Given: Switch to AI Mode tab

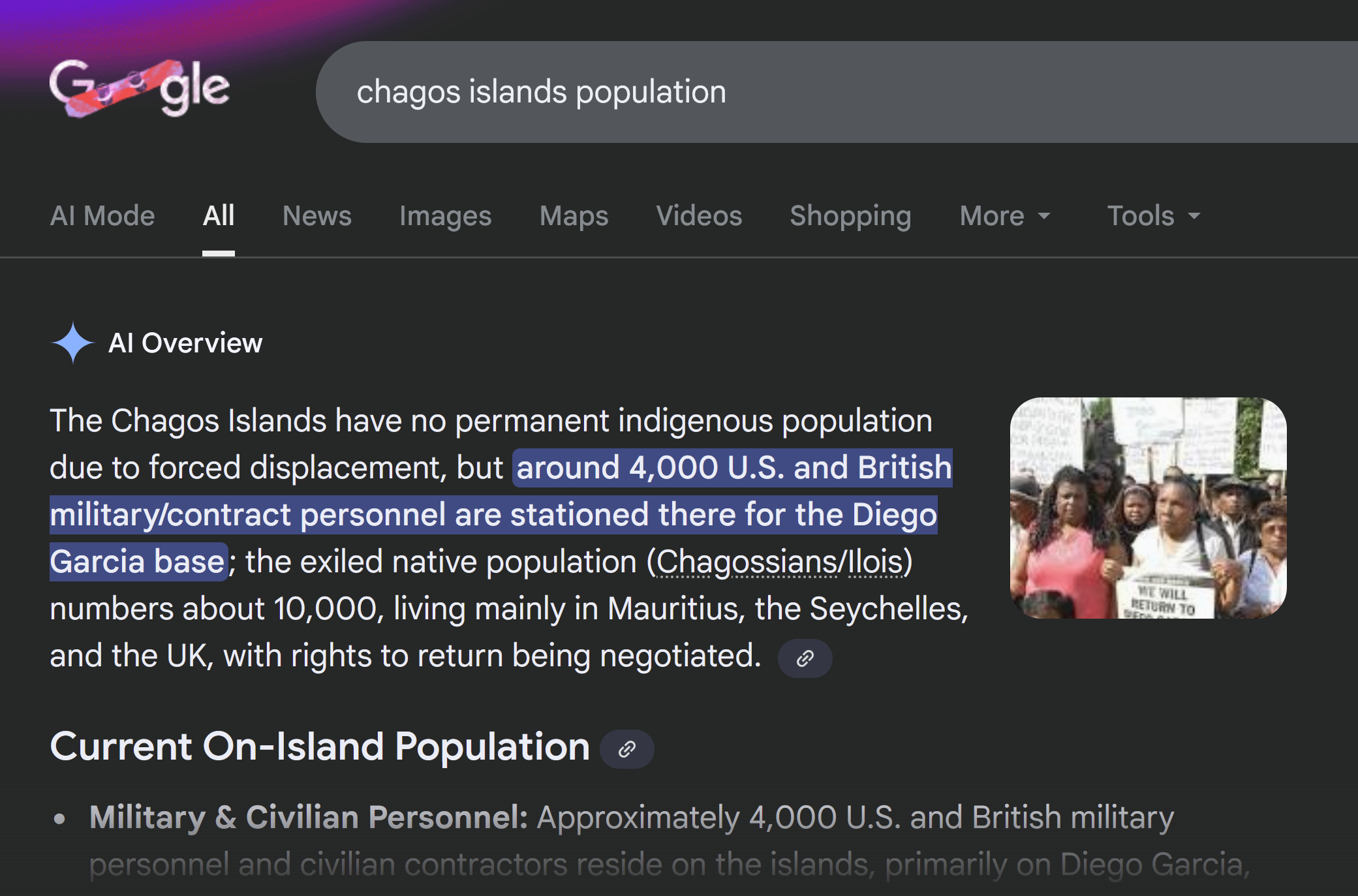Looking at the screenshot, I should coord(102,216).
